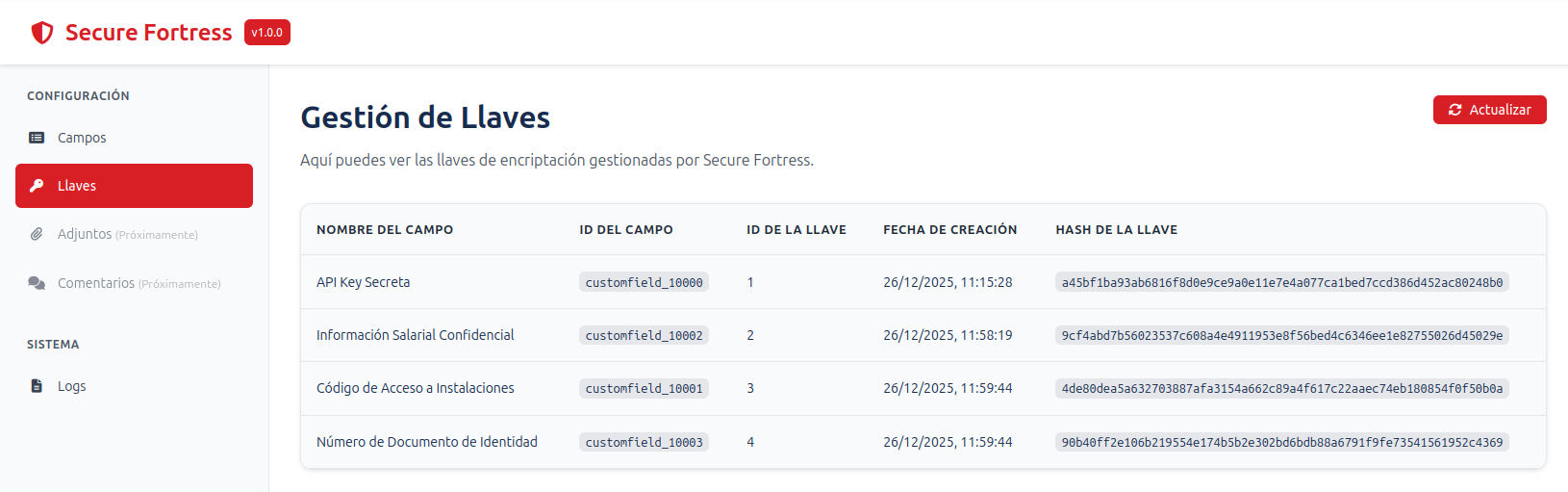Select Código de Acceso a Instalaciones row
Image resolution: width=1568 pixels, height=492 pixels.
tap(415, 388)
